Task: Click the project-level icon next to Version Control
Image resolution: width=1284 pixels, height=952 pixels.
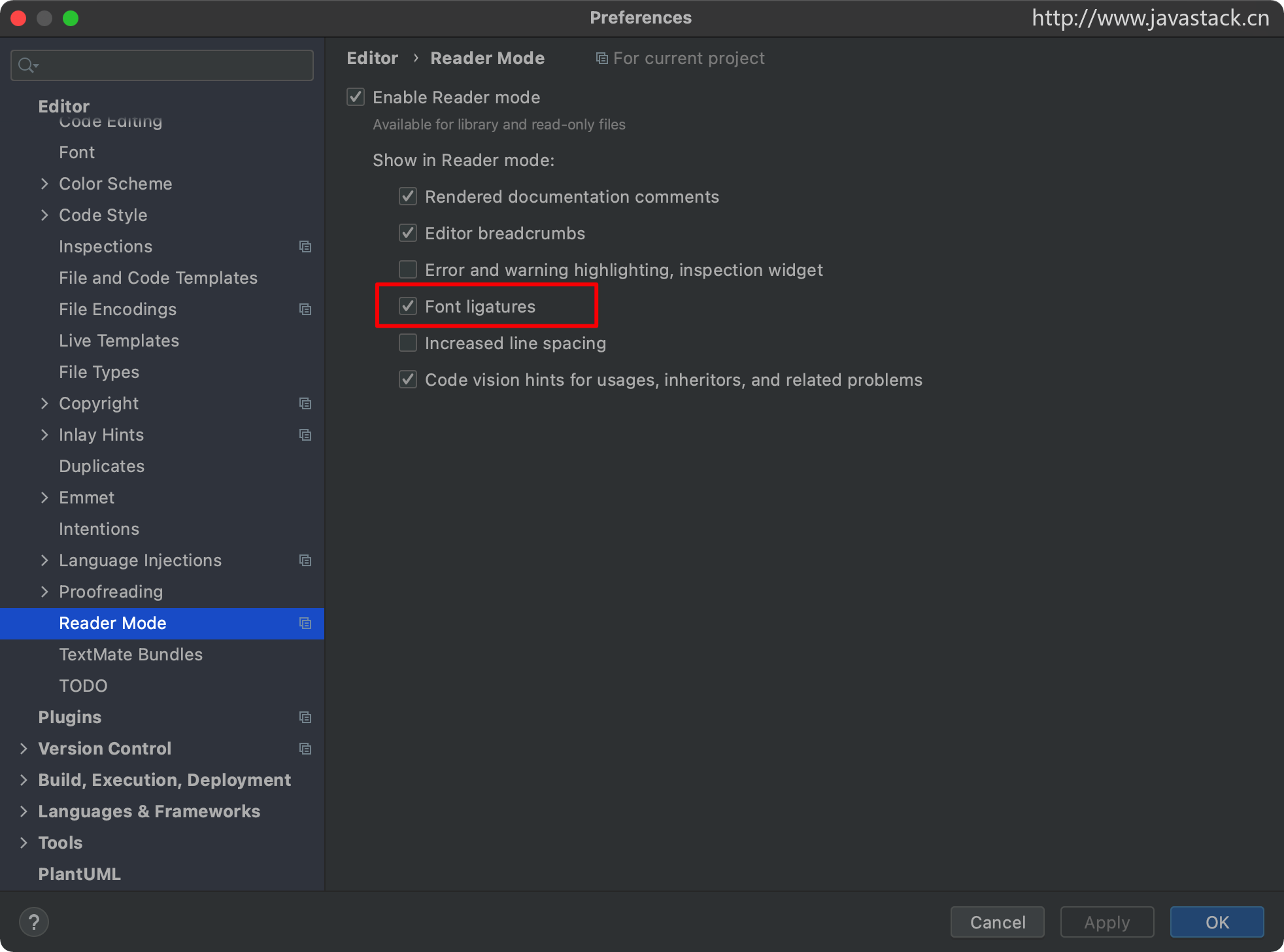Action: point(305,749)
